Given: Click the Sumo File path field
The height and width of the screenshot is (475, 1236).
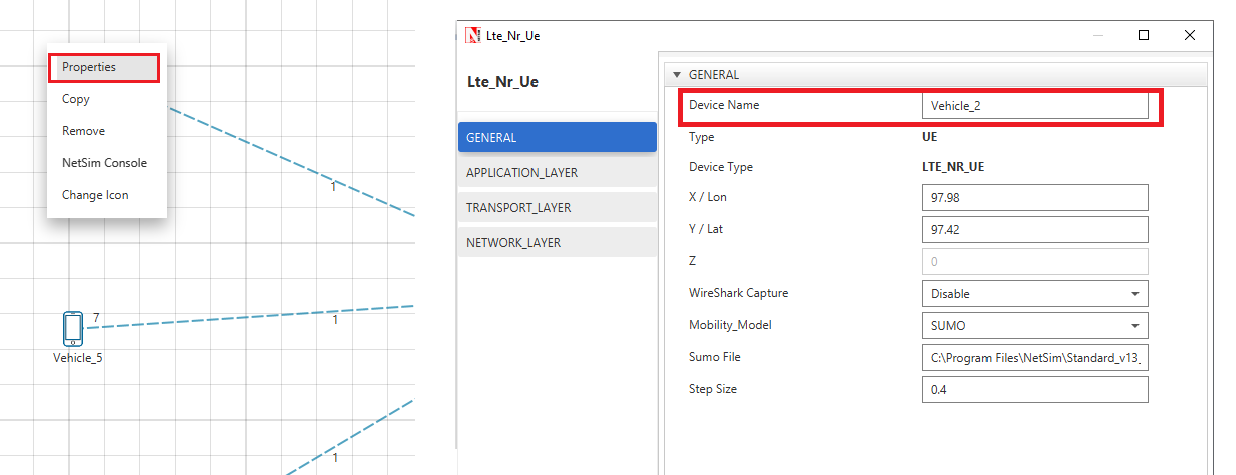Looking at the screenshot, I should (1035, 358).
